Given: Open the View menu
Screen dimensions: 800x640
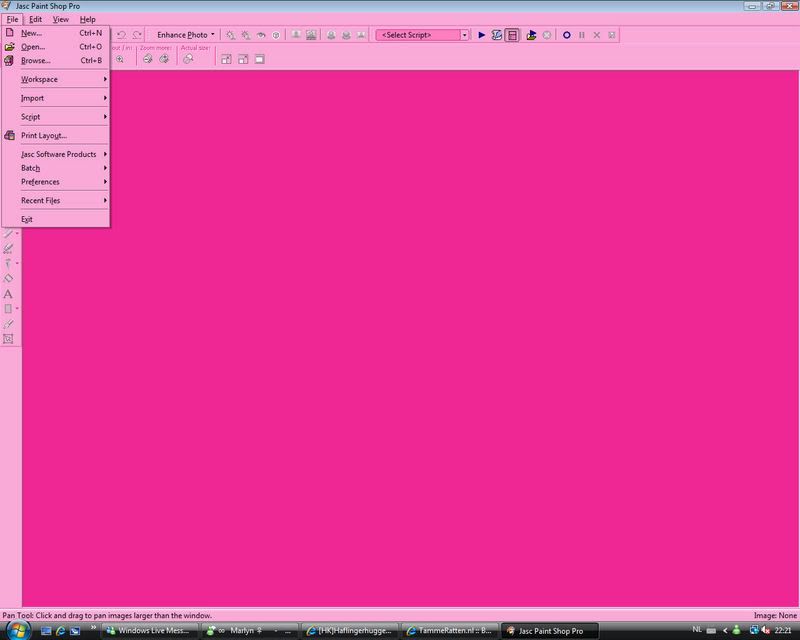Looking at the screenshot, I should [61, 19].
